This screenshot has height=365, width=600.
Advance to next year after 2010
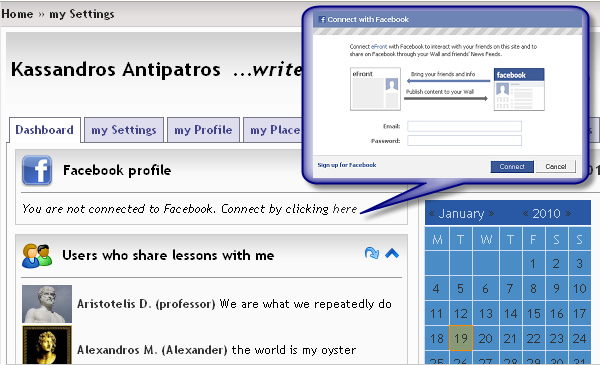coord(568,213)
